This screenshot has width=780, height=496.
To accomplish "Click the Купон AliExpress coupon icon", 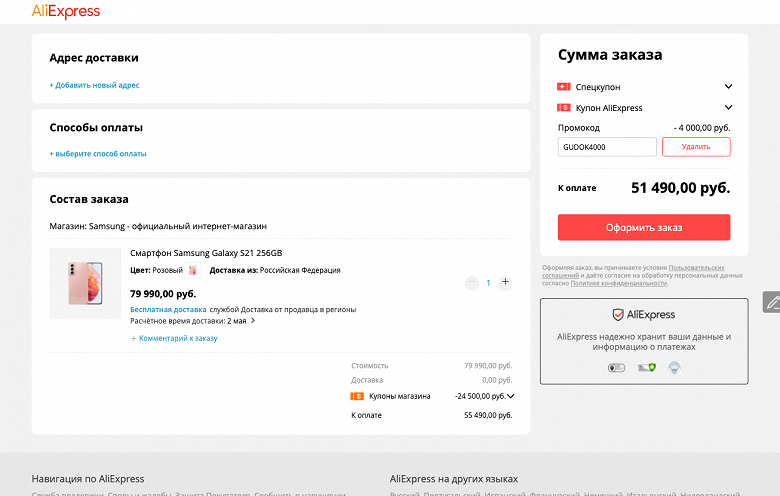I will click(564, 107).
